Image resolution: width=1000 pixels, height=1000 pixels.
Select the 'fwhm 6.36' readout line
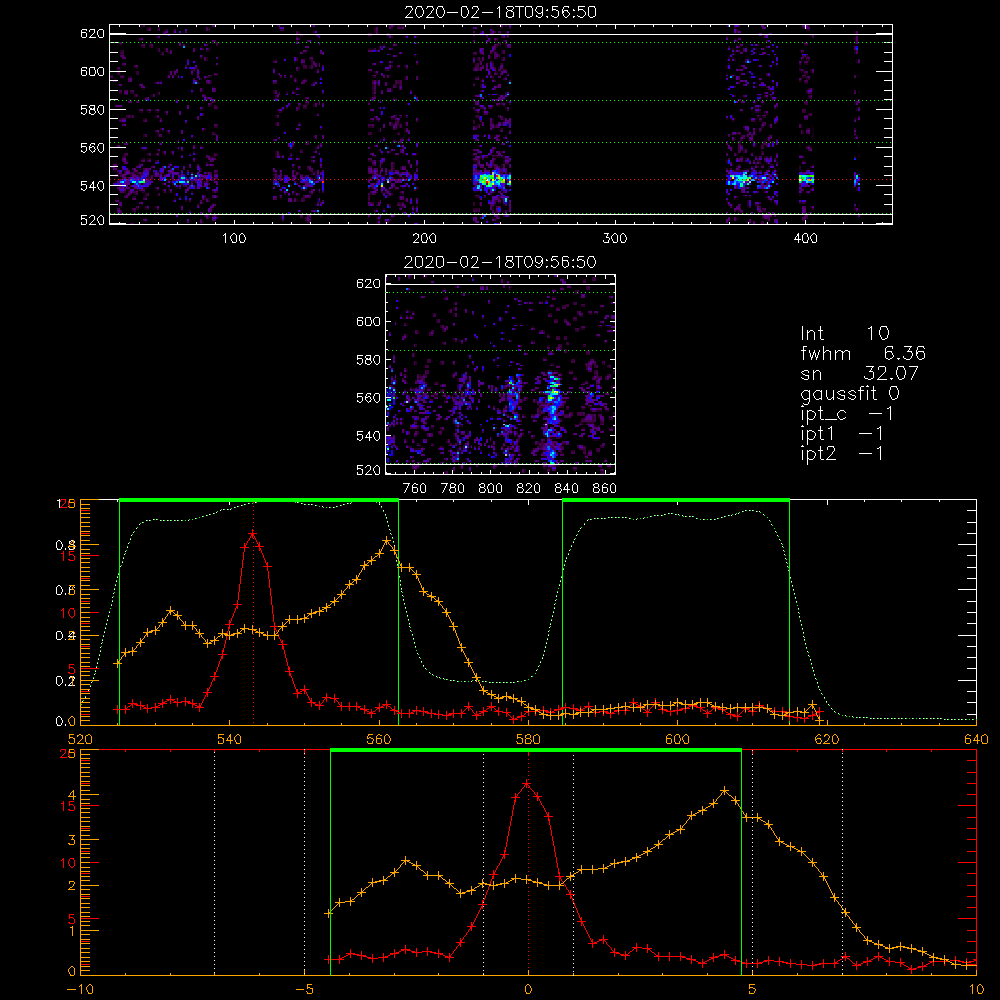[863, 353]
